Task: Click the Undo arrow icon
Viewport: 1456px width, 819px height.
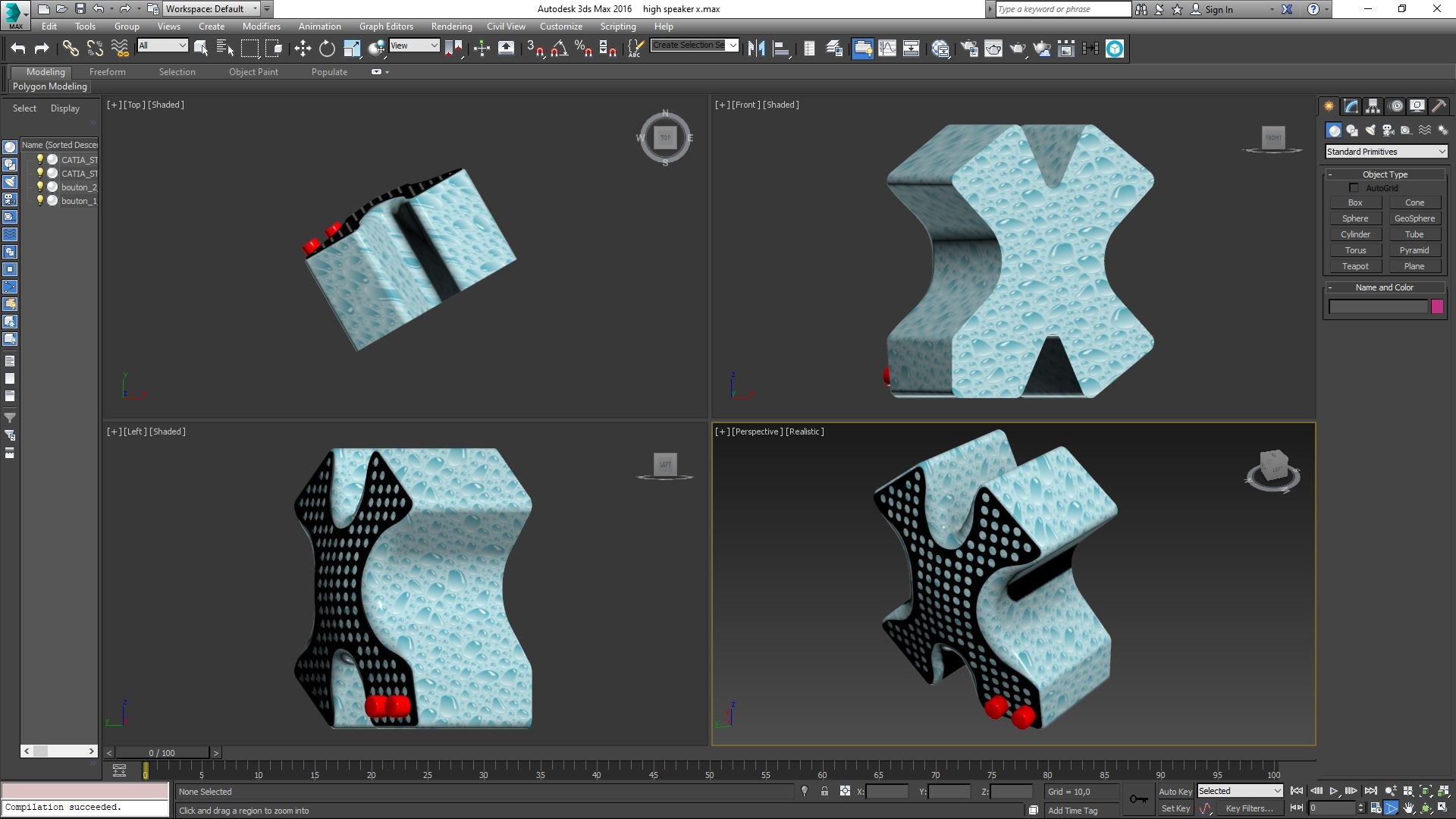Action: [18, 49]
